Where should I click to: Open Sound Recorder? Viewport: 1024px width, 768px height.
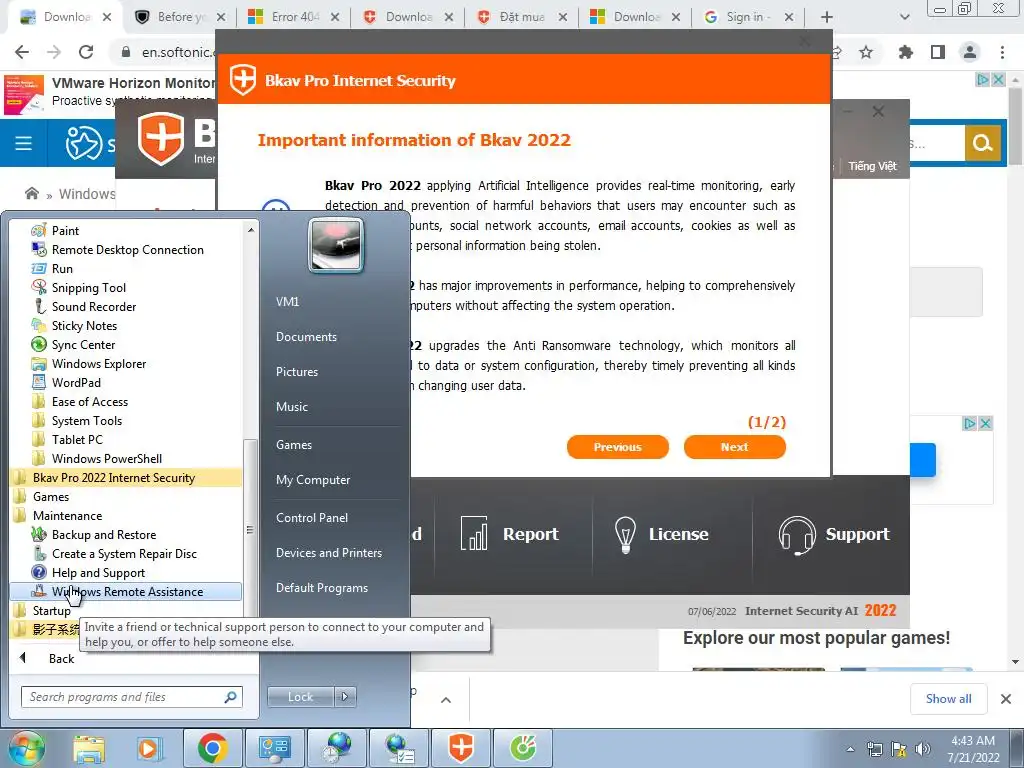pos(93,306)
